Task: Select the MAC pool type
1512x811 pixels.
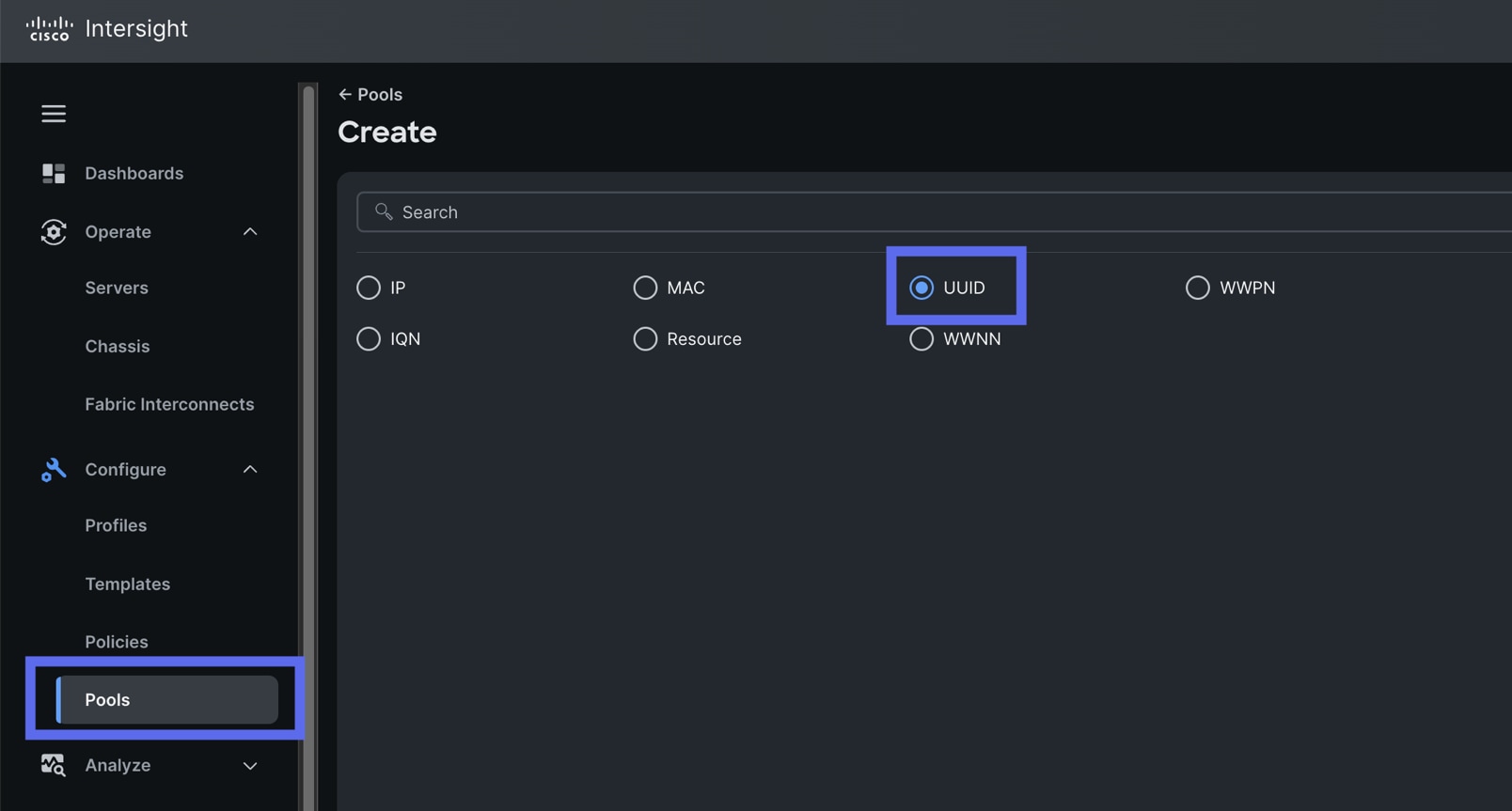Action: 645,288
